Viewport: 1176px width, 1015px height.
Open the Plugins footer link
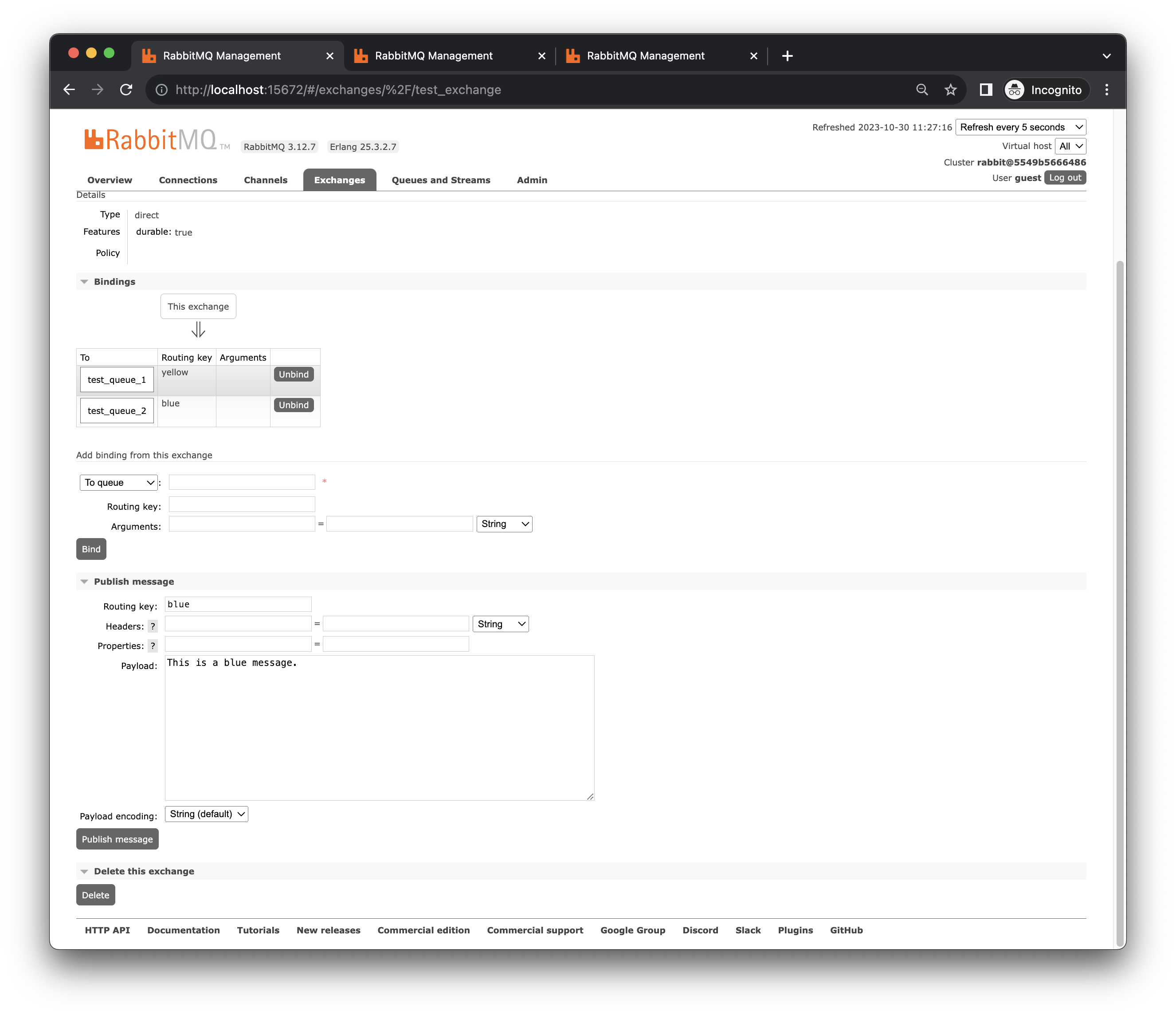[795, 930]
